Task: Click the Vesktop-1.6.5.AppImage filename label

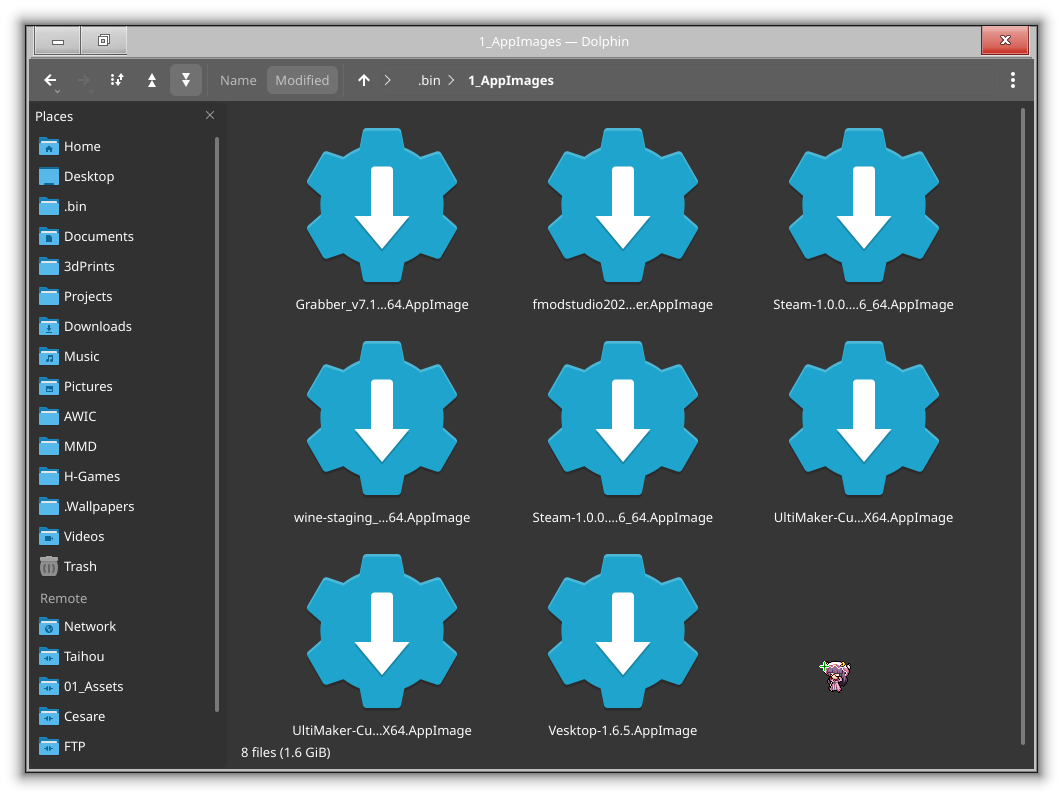Action: pos(622,730)
